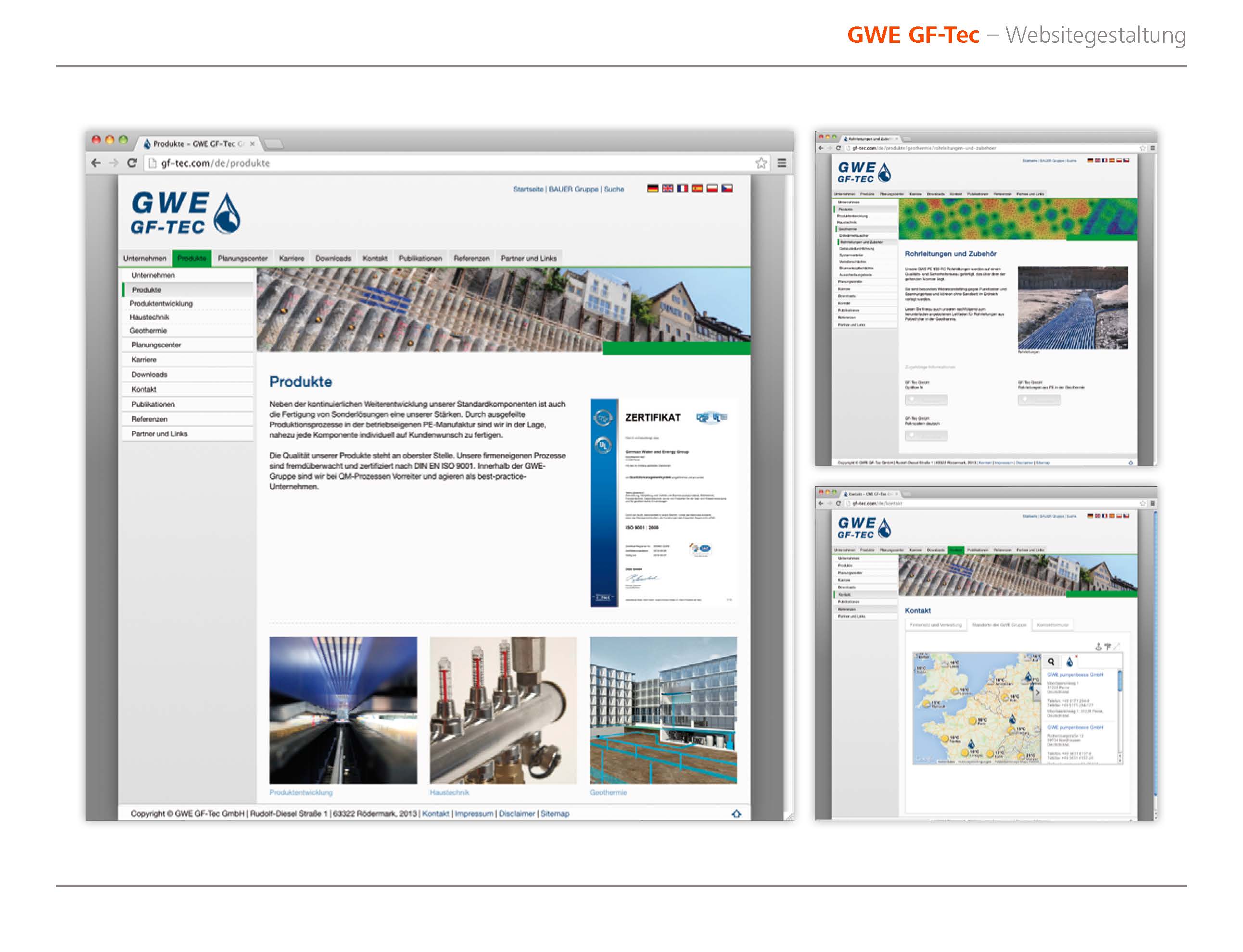Select the Publikationen tab in the top navigation

click(420, 258)
